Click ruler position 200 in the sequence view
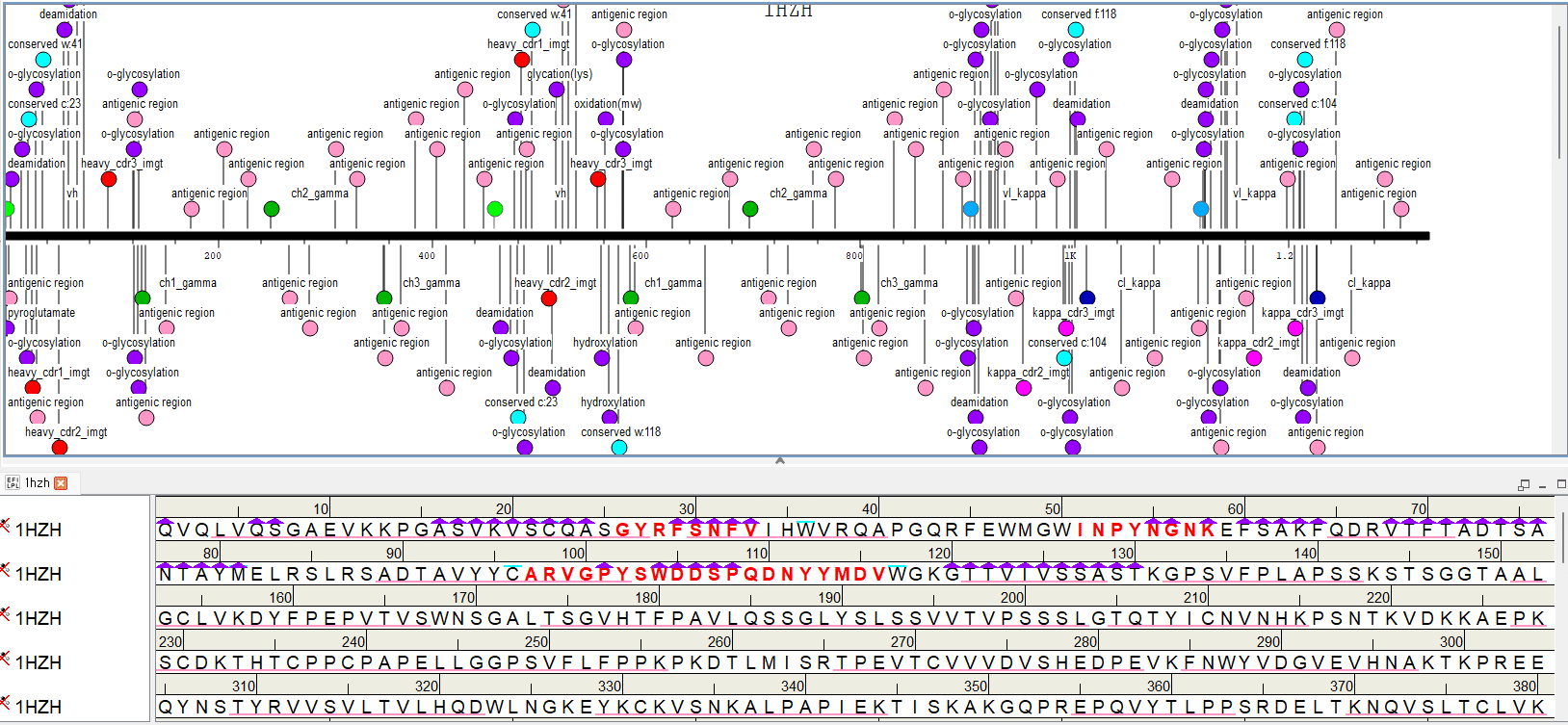This screenshot has height=725, width=1568. tap(1012, 597)
